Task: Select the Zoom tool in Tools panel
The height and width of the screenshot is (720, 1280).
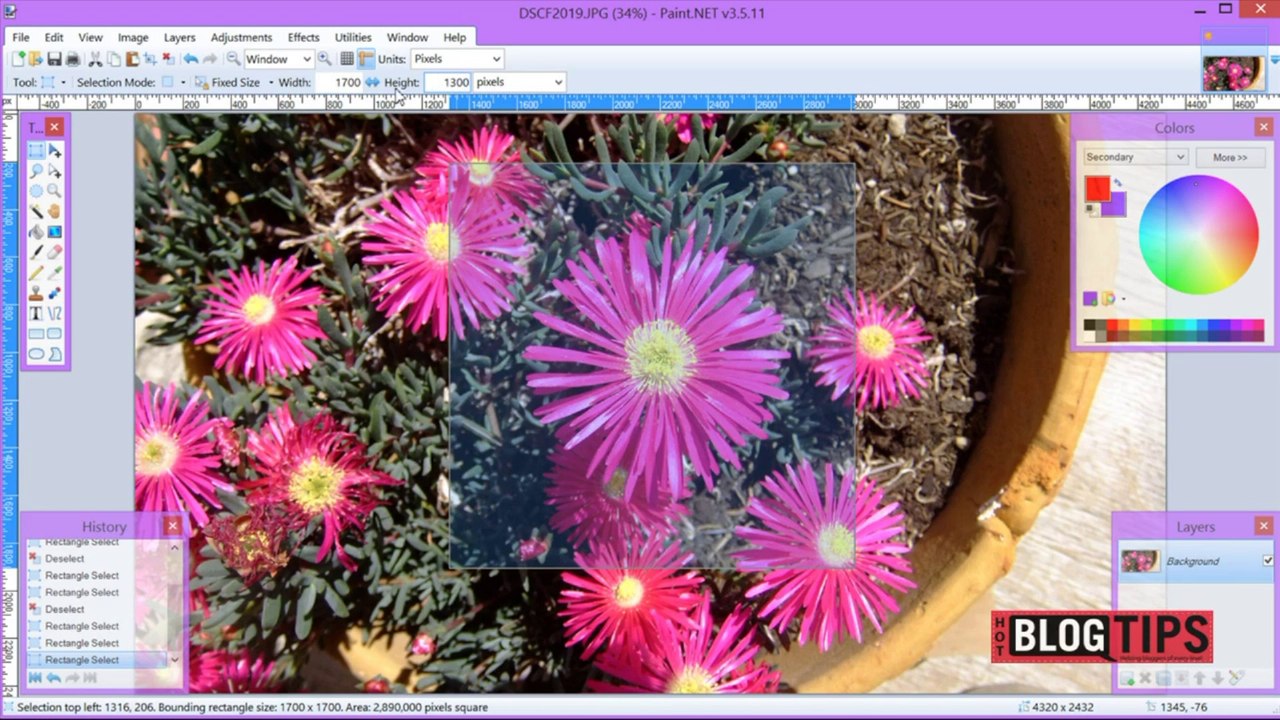Action: click(55, 191)
